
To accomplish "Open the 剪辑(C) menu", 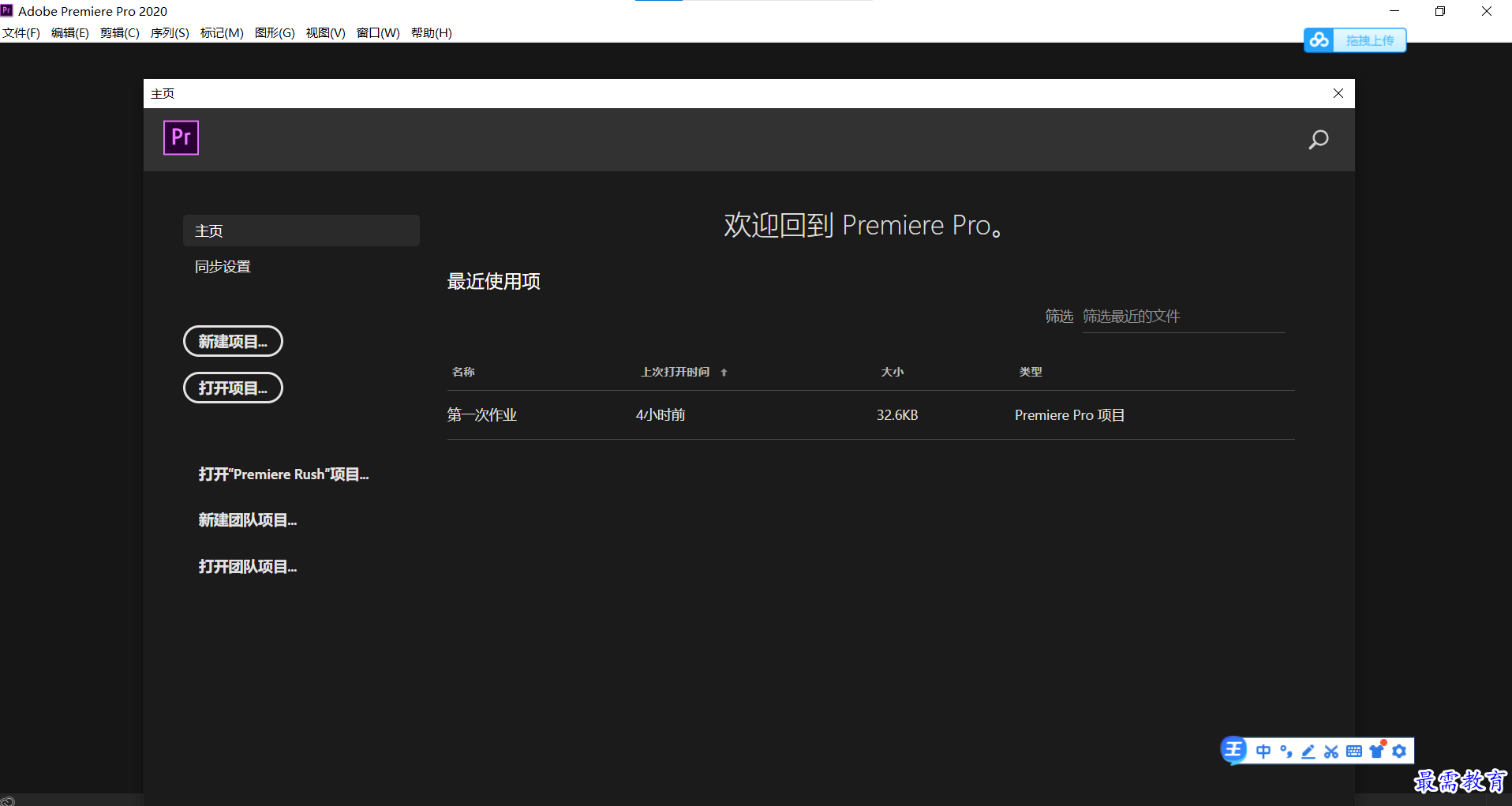I will pos(120,33).
